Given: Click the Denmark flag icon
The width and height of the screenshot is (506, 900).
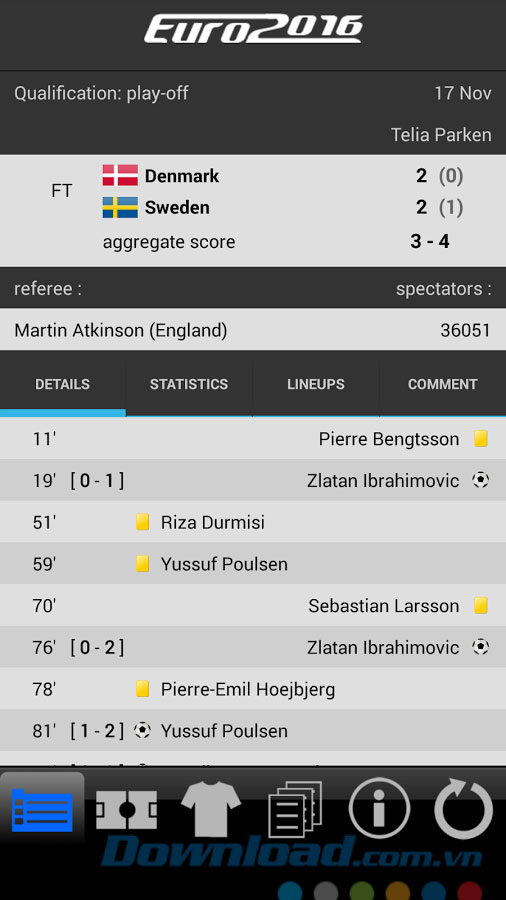Looking at the screenshot, I should 120,176.
